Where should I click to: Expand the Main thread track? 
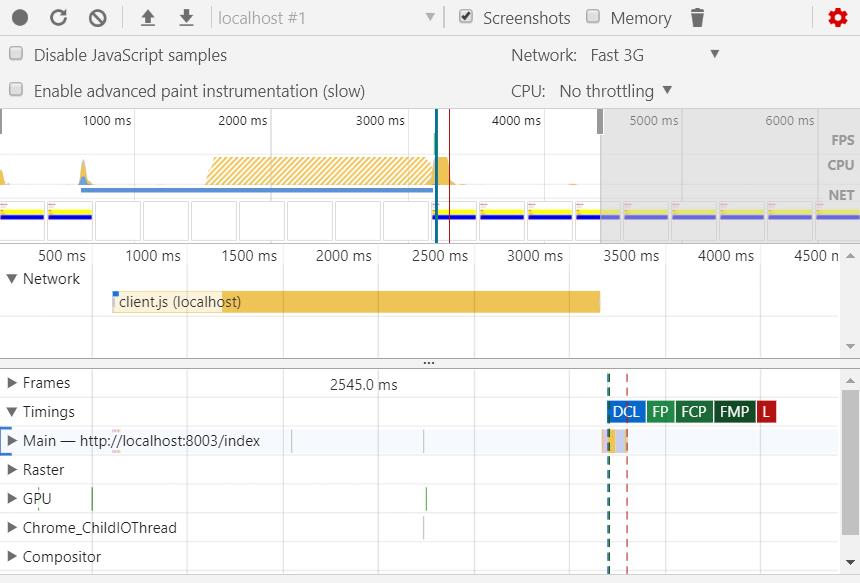click(x=13, y=441)
